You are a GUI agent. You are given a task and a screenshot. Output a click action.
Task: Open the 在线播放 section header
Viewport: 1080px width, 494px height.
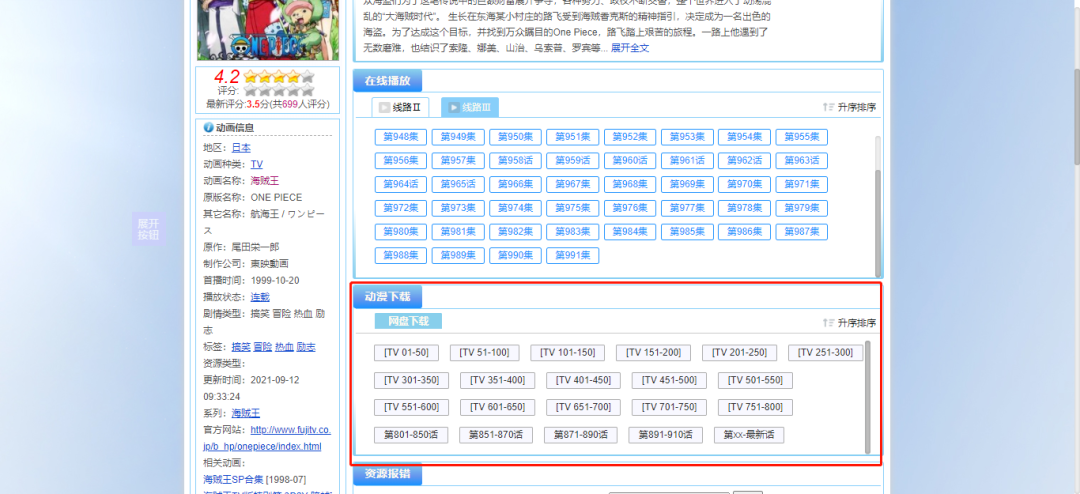[x=388, y=81]
